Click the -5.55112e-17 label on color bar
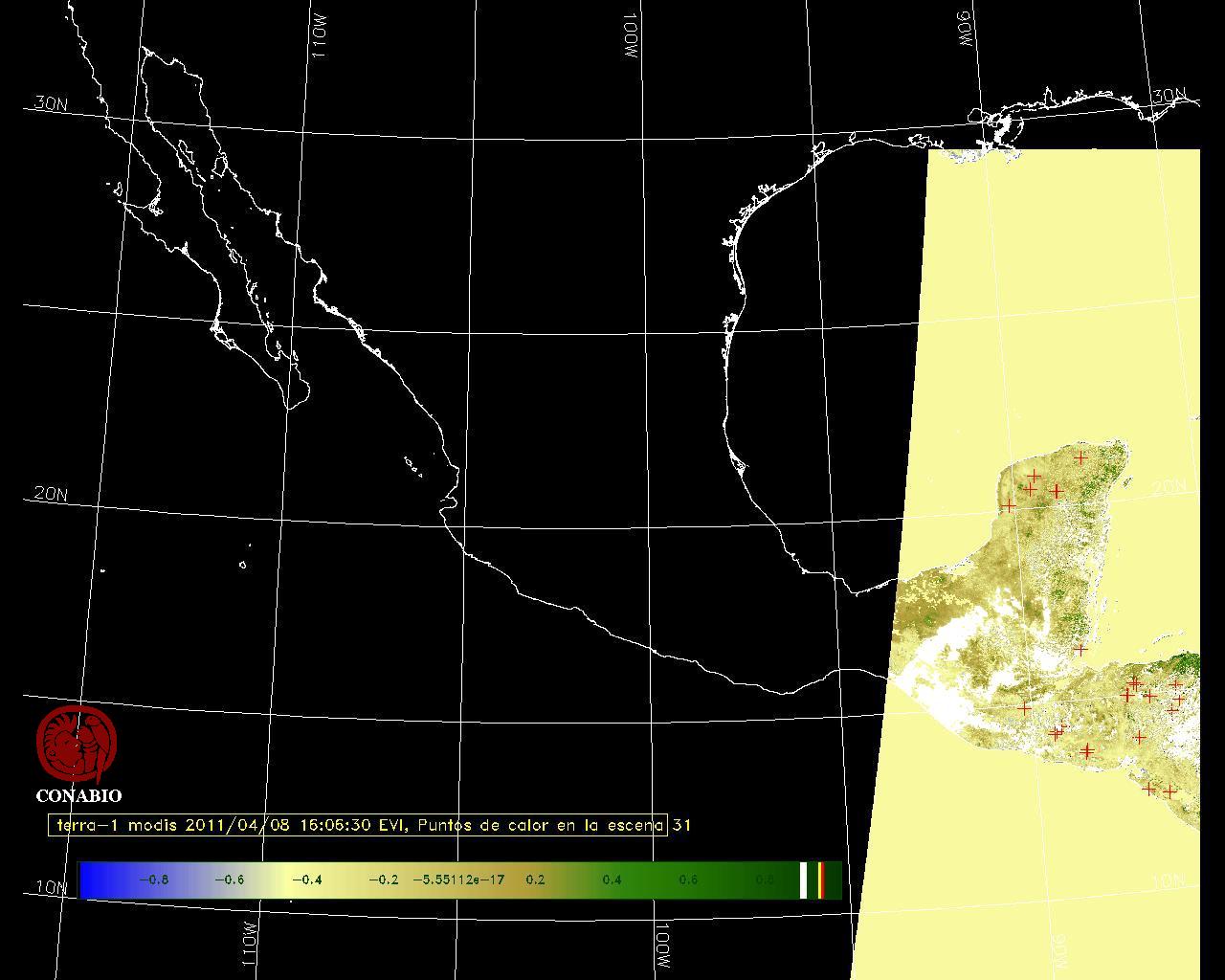The height and width of the screenshot is (980, 1225). 457,880
